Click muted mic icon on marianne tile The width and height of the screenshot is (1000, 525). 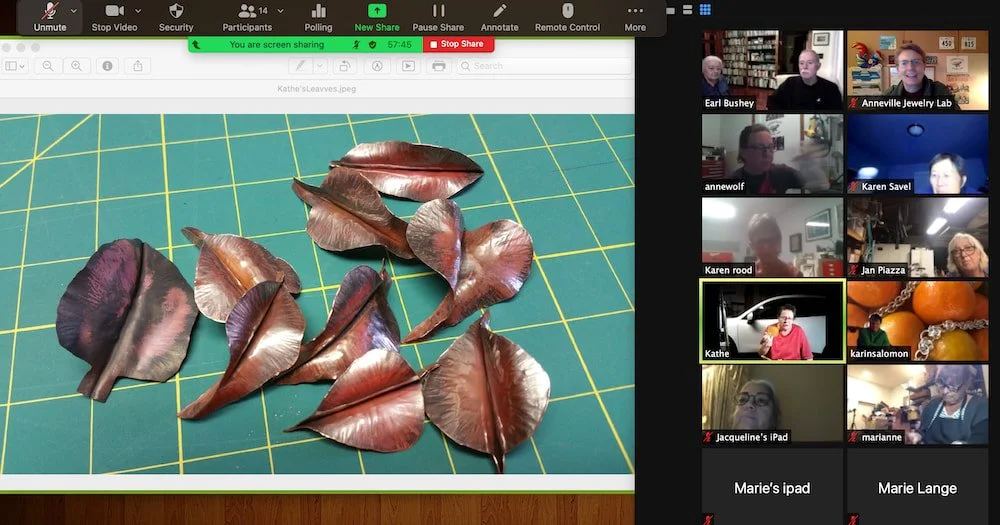click(853, 438)
